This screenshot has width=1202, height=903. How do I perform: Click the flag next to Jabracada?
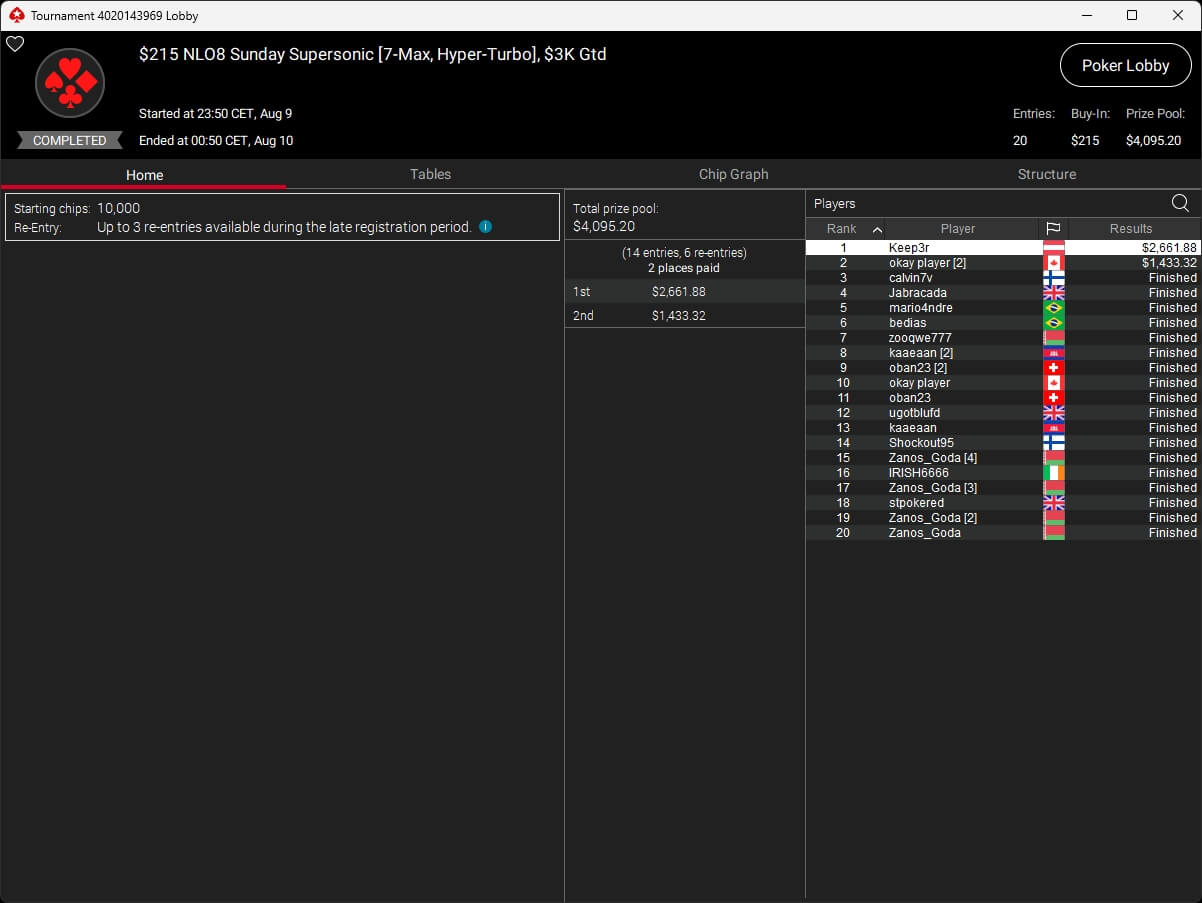pyautogui.click(x=1054, y=293)
